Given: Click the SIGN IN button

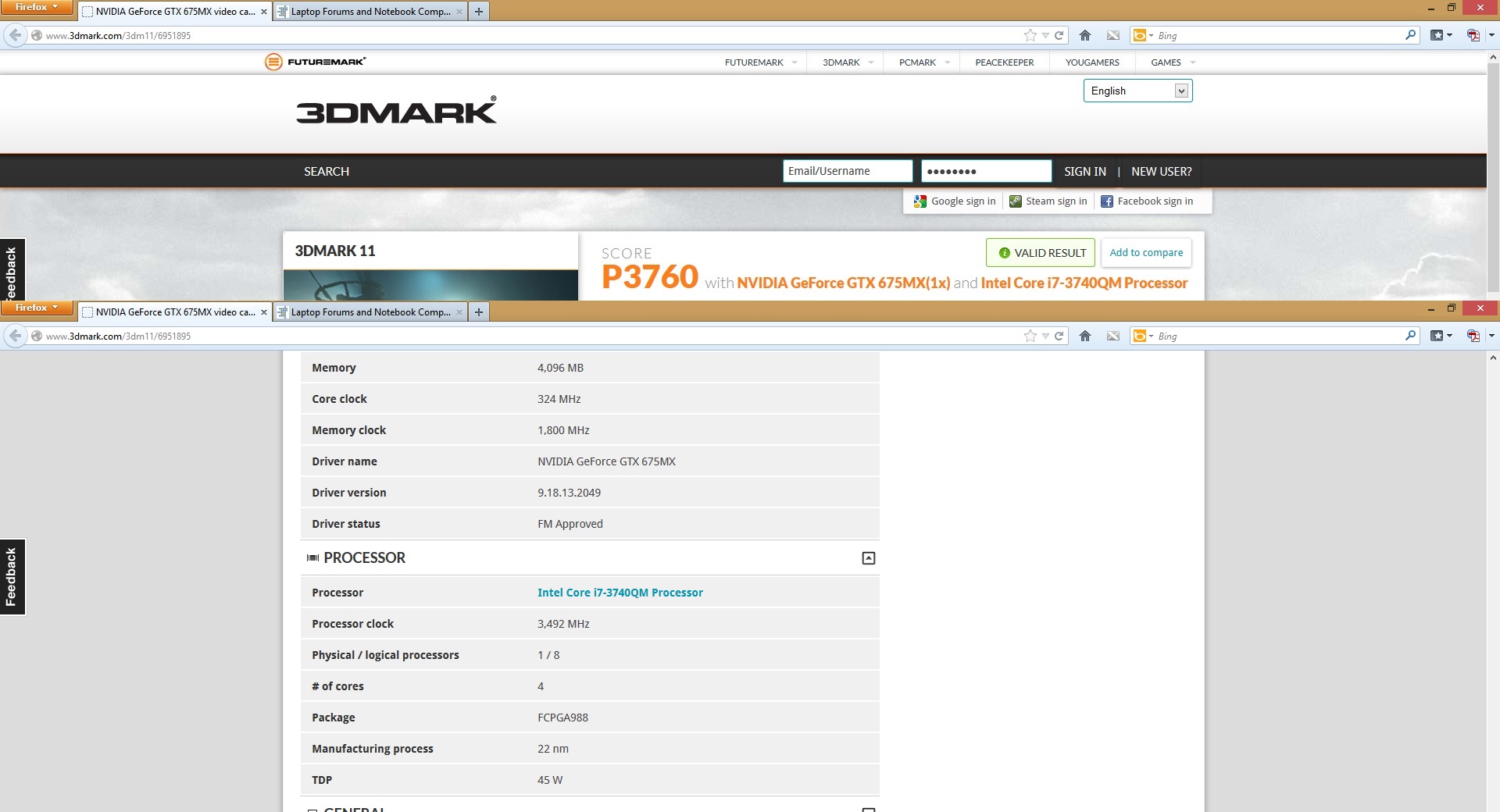Looking at the screenshot, I should coord(1084,172).
